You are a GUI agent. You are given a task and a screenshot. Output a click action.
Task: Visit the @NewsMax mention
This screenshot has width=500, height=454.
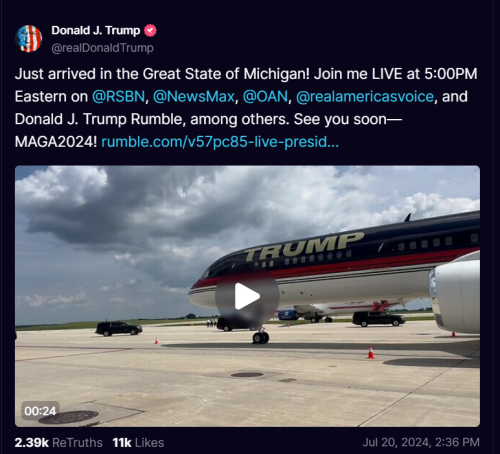pos(194,97)
